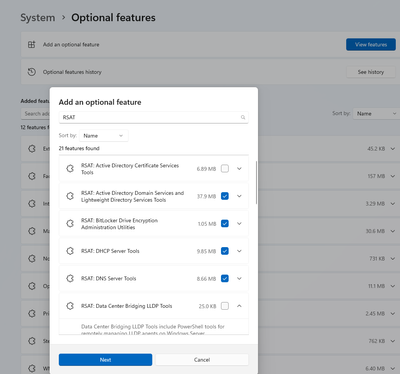The image size is (400, 374).
Task: Expand Active Directory Domain Services tools details
Action: click(239, 196)
